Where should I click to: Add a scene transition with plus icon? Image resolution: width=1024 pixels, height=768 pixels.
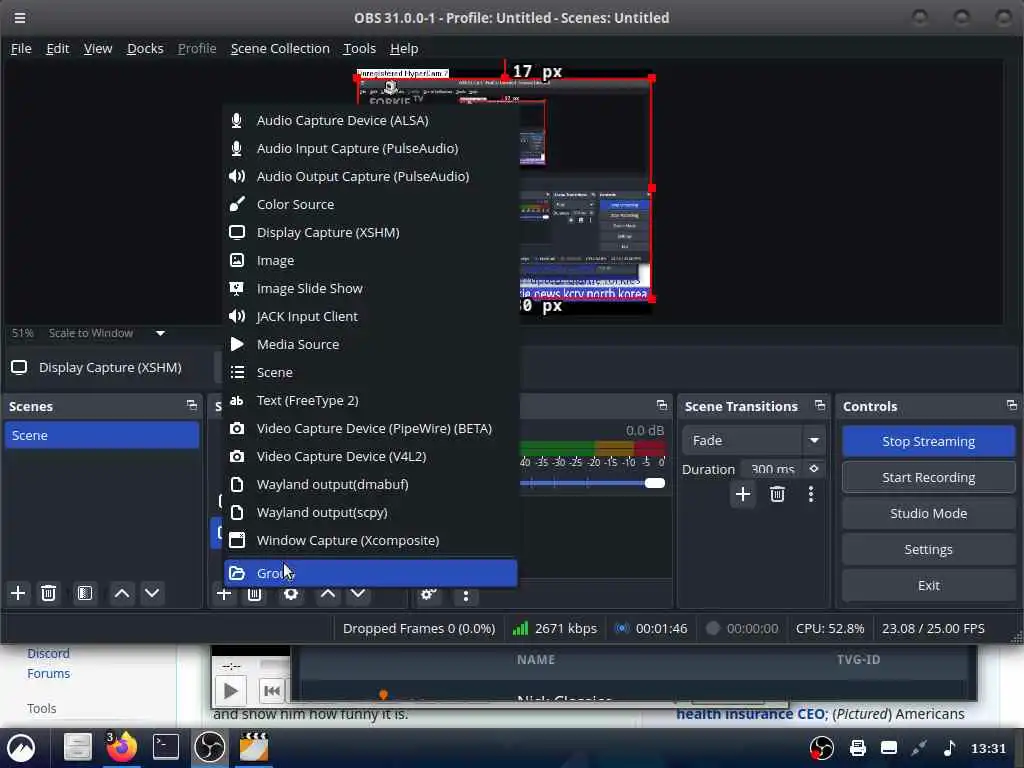coord(743,494)
